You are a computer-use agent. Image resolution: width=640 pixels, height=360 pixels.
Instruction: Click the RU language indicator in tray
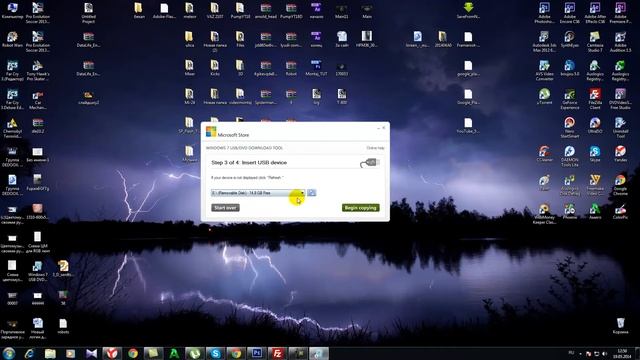pyautogui.click(x=571, y=352)
